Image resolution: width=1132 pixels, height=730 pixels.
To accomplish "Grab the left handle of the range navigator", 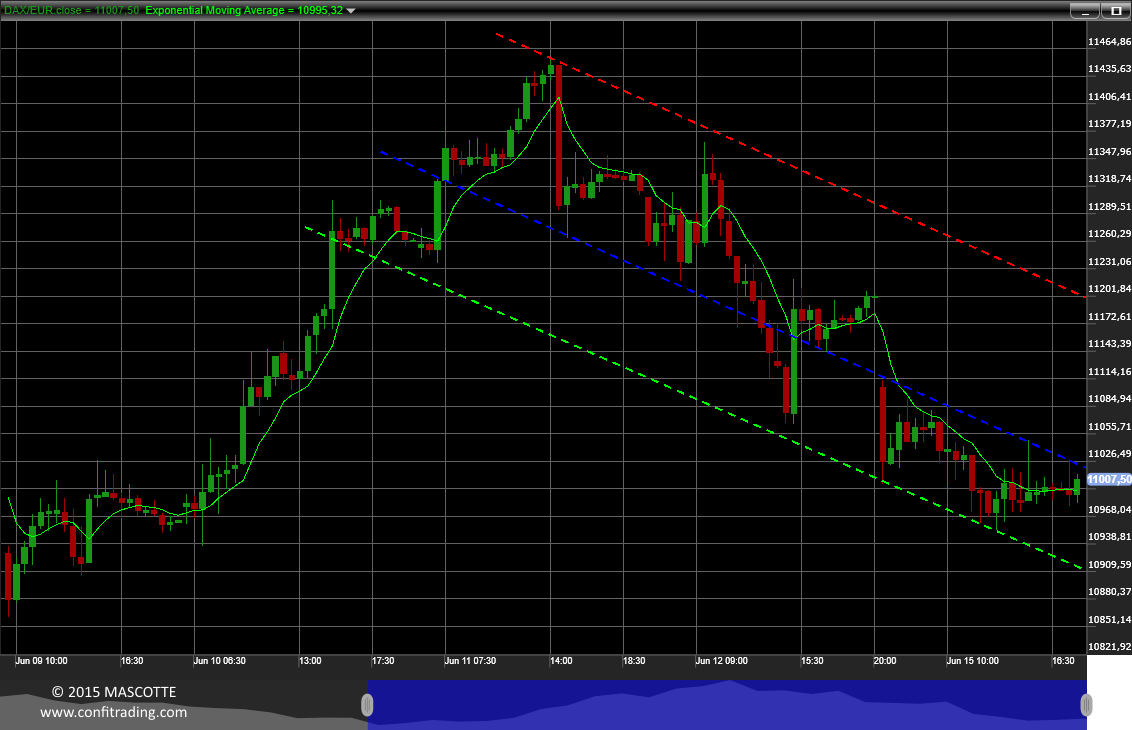I will point(367,705).
